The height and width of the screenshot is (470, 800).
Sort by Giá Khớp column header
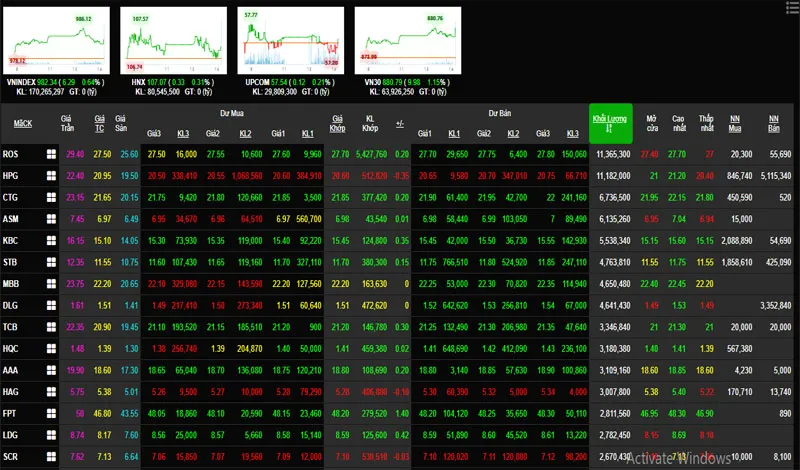pyautogui.click(x=337, y=123)
